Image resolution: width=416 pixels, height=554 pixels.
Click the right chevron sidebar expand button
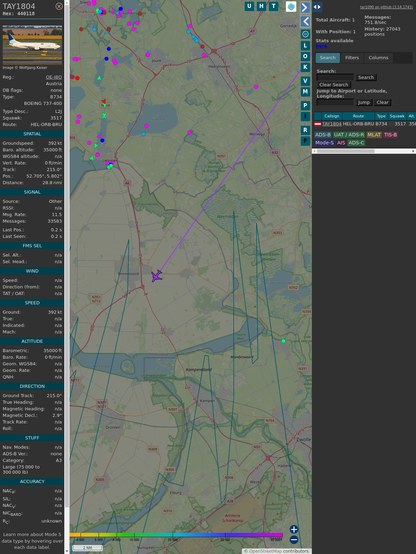305,7
